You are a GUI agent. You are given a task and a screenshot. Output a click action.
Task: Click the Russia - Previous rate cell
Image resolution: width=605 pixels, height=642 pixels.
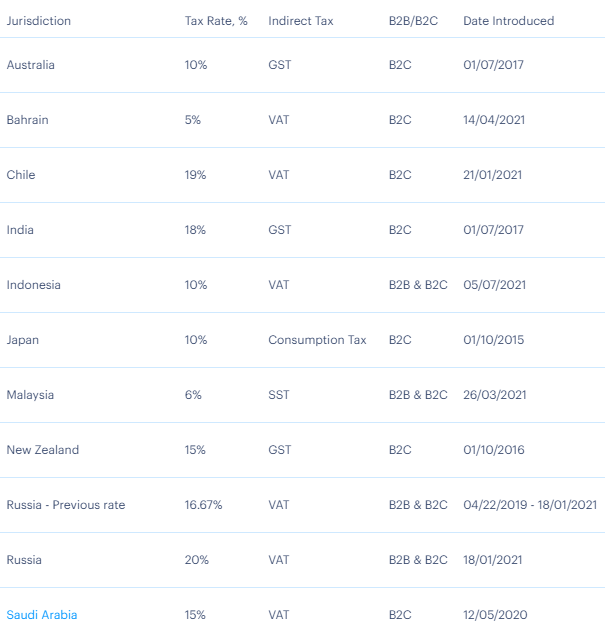coord(66,505)
